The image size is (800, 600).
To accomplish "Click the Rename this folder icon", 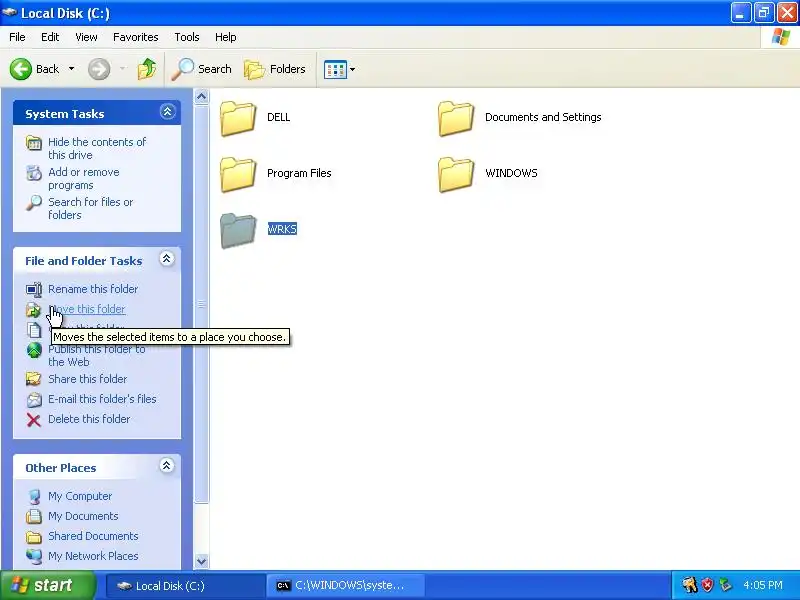I will 34,290.
